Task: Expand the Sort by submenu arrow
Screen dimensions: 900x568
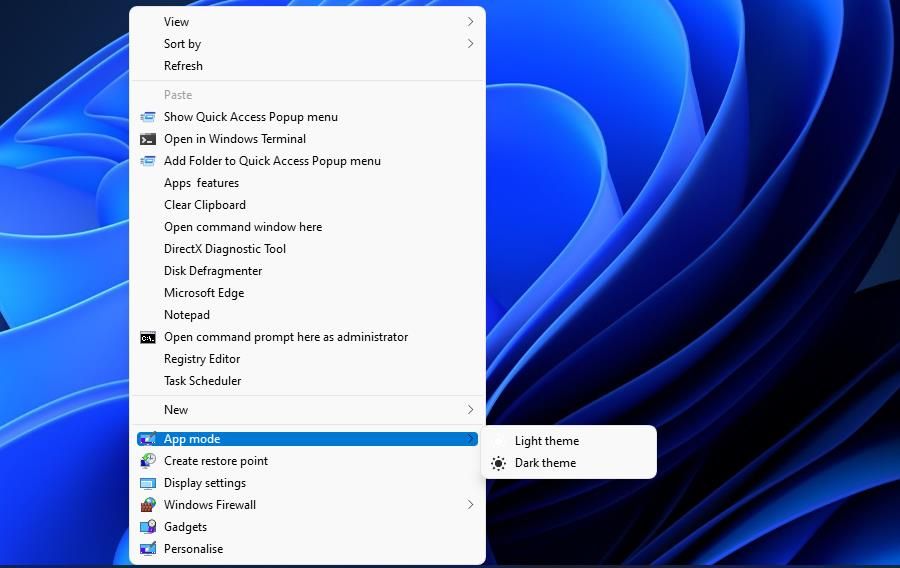Action: pos(470,44)
